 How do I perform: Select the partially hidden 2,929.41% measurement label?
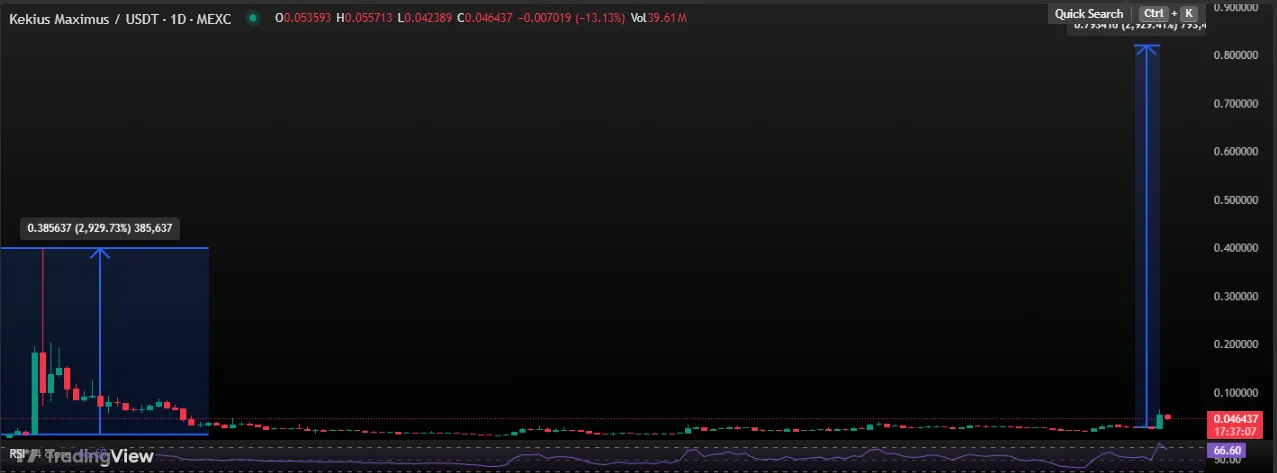pyautogui.click(x=1138, y=27)
